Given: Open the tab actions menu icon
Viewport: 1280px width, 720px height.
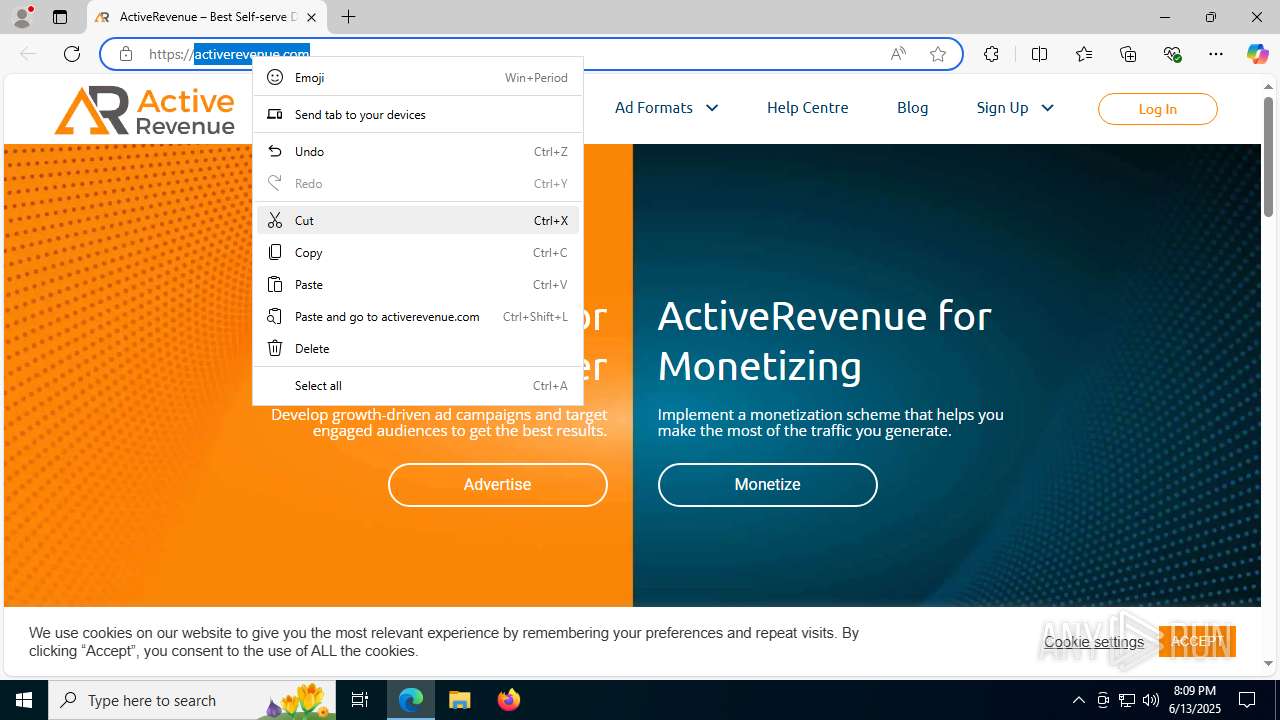Looking at the screenshot, I should [60, 17].
